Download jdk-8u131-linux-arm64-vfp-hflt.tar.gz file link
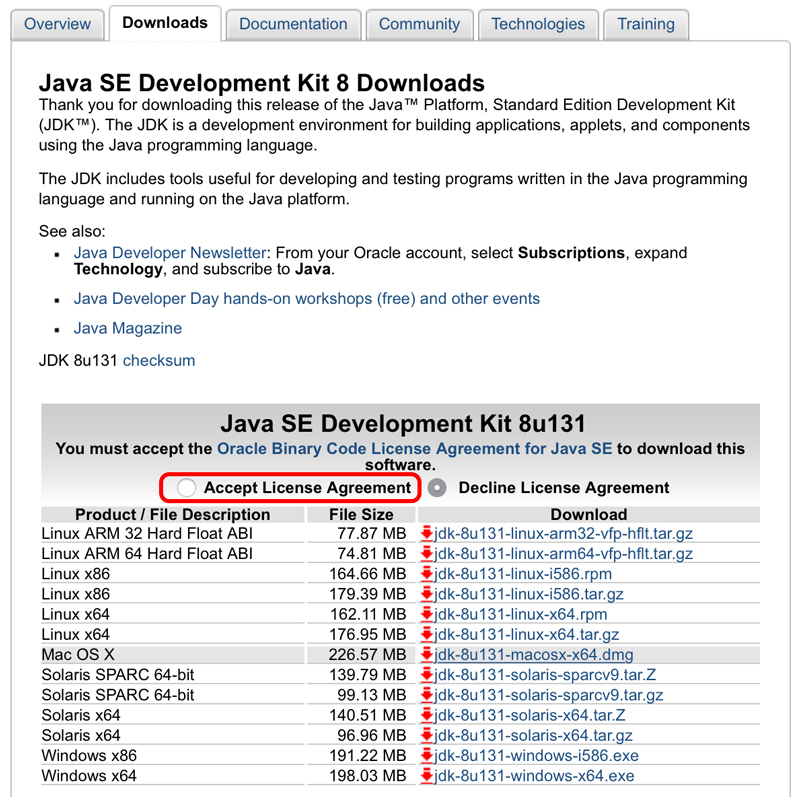The image size is (800, 797). point(563,554)
